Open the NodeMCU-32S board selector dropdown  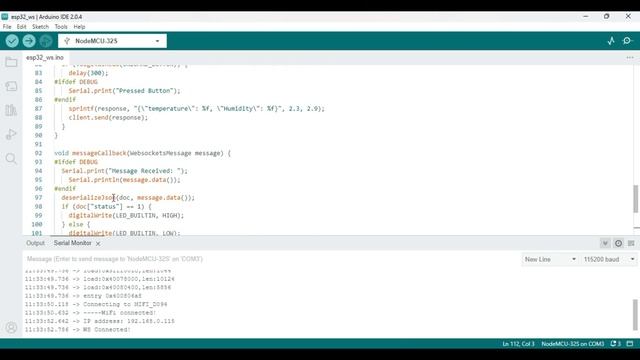point(112,41)
